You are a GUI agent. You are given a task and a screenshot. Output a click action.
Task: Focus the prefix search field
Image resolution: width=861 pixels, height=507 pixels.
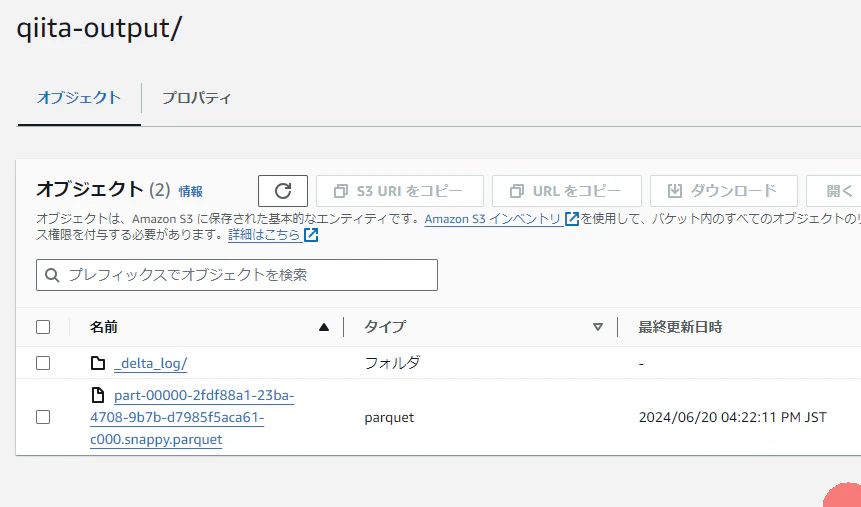237,275
